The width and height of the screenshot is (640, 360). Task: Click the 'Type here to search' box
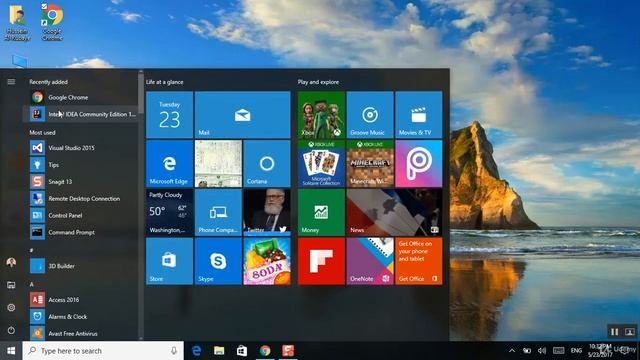pyautogui.click(x=103, y=351)
